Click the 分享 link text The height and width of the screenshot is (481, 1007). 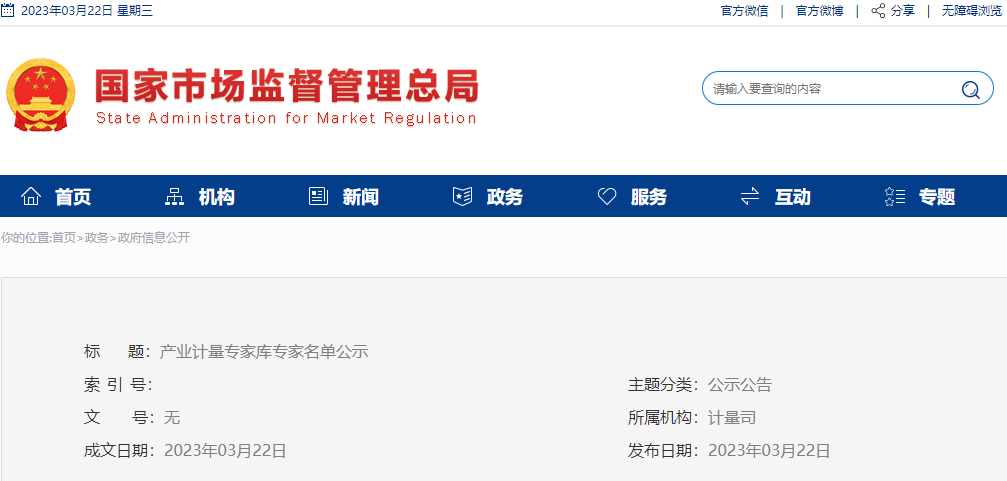(903, 11)
